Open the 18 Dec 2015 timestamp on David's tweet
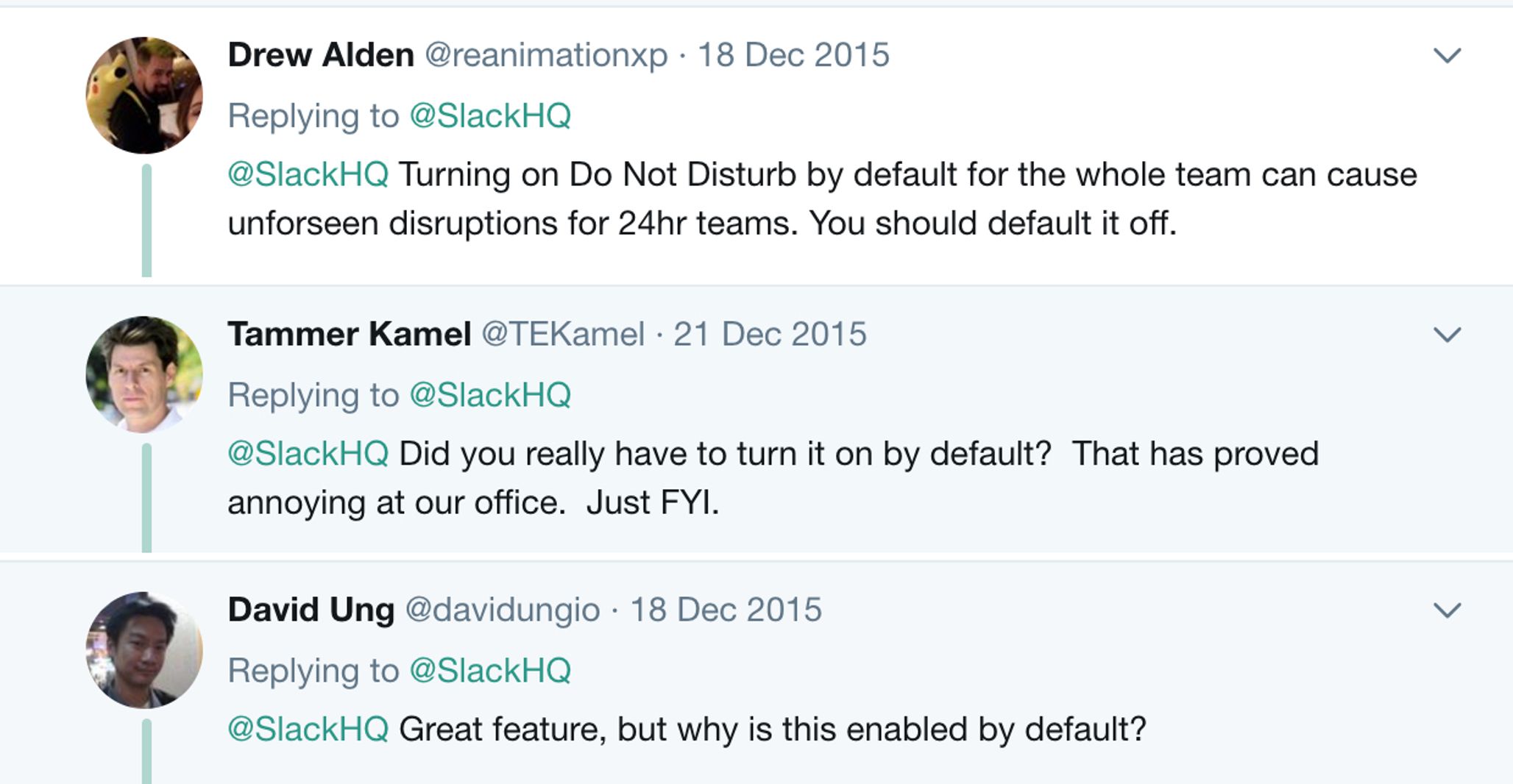The image size is (1513, 784). [x=726, y=610]
